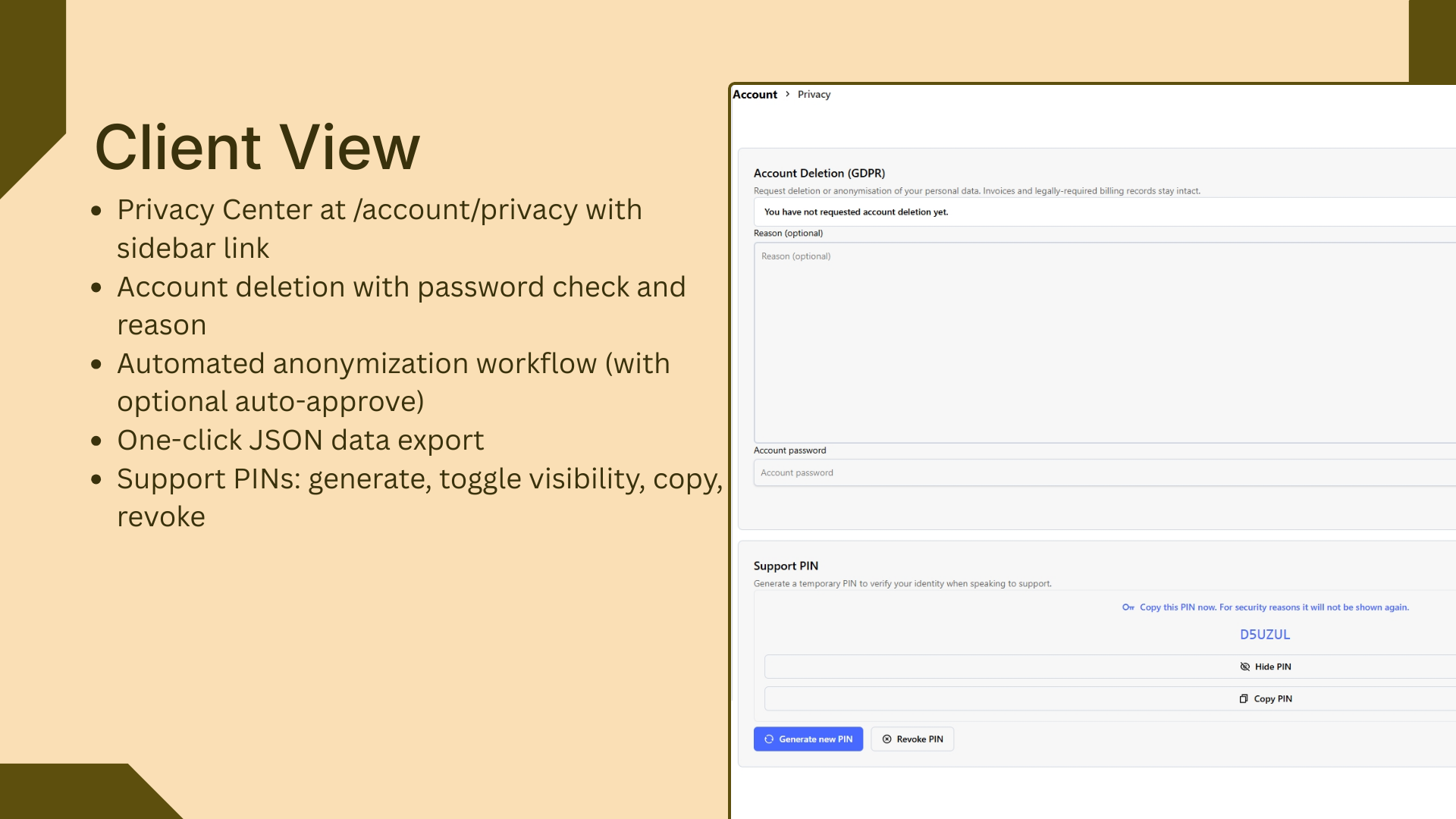Select Privacy in the breadcrumb trail

pyautogui.click(x=814, y=94)
